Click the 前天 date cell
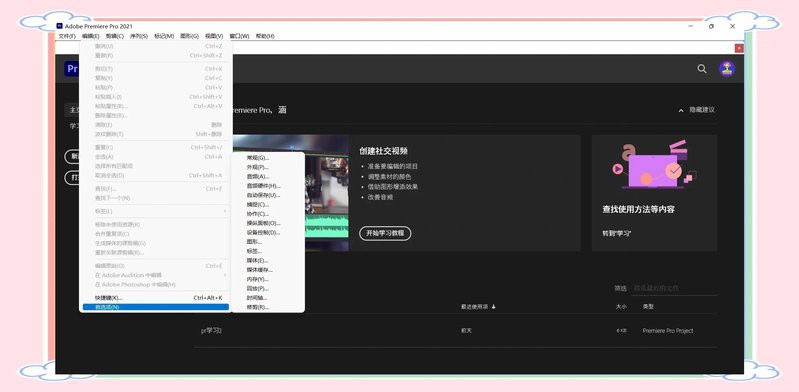Viewport: 799px width, 392px height. [x=466, y=331]
